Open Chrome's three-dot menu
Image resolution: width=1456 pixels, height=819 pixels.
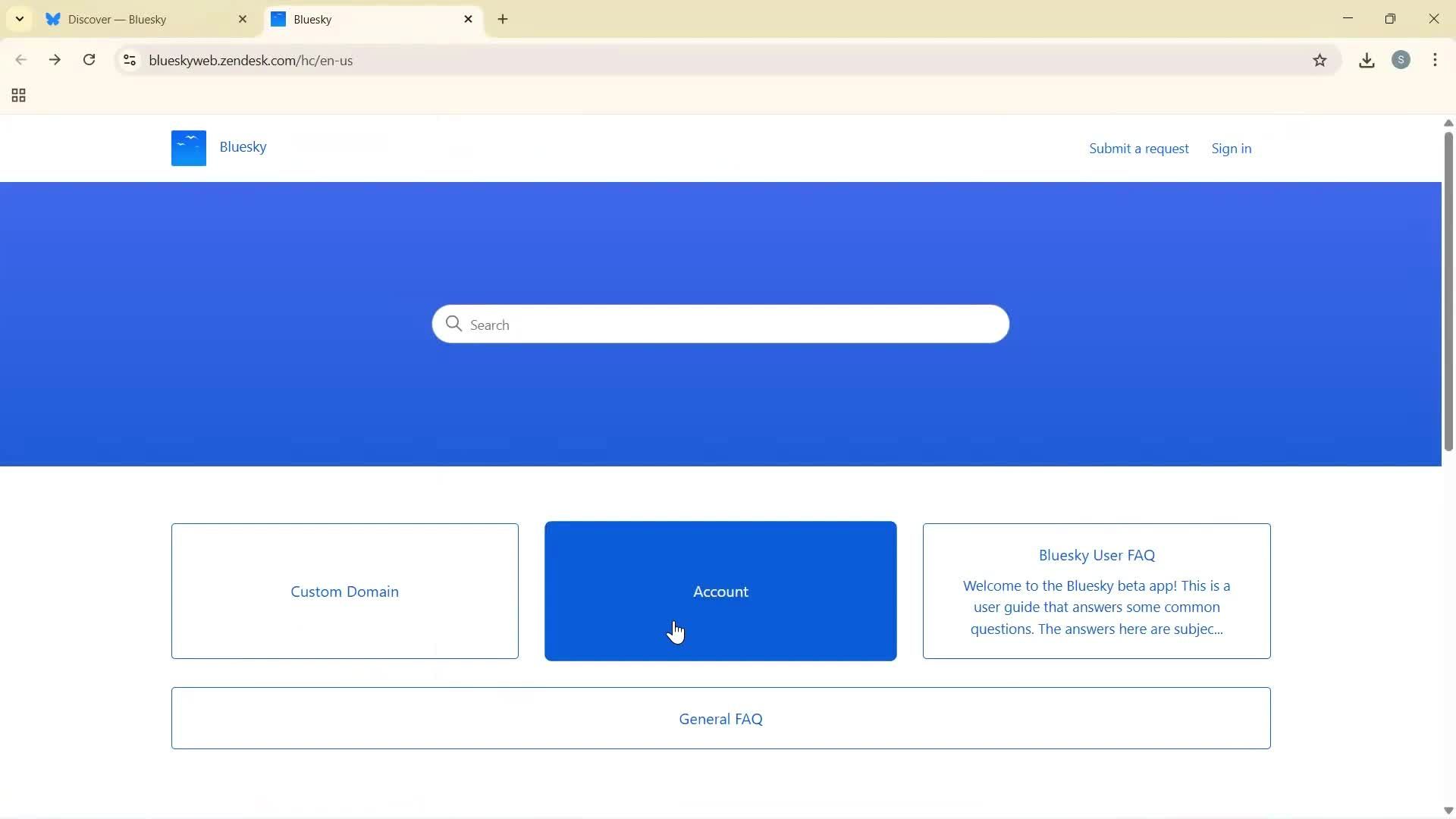pyautogui.click(x=1436, y=60)
